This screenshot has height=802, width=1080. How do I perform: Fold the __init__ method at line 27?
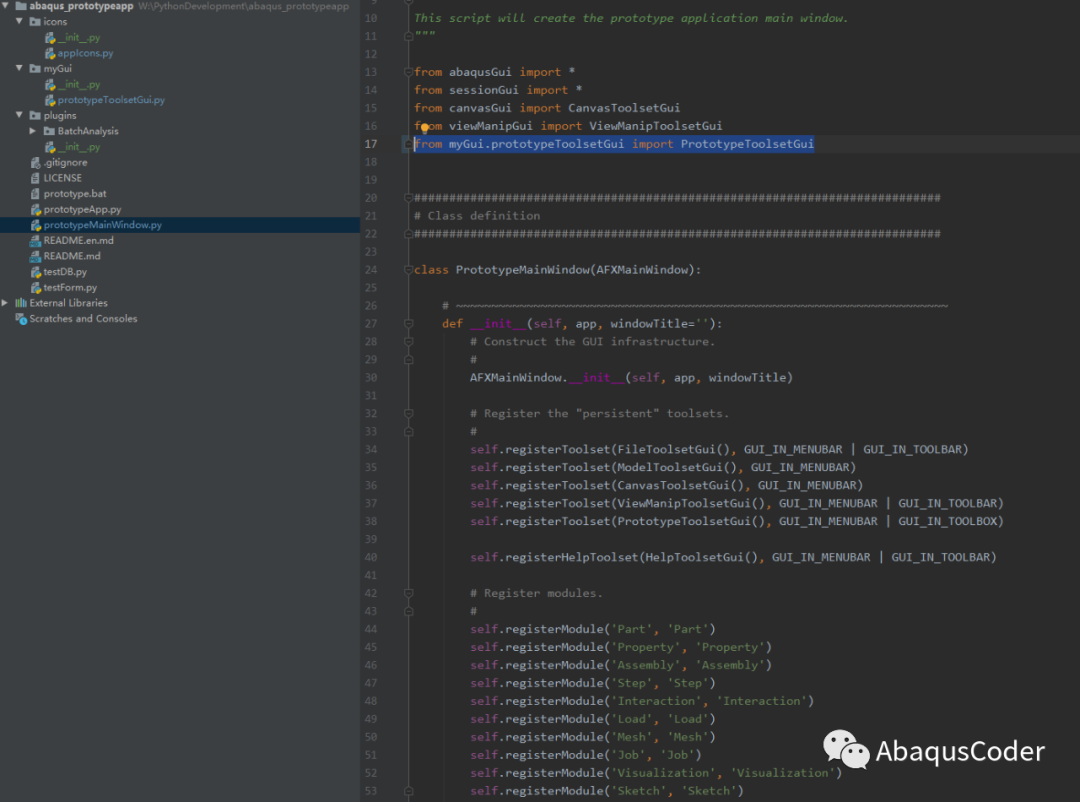408,323
